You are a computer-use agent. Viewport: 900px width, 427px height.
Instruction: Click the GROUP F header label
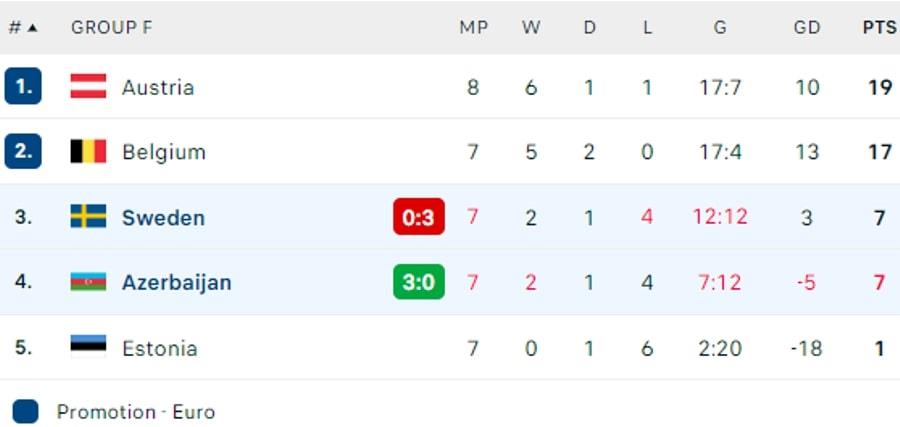coord(111,28)
